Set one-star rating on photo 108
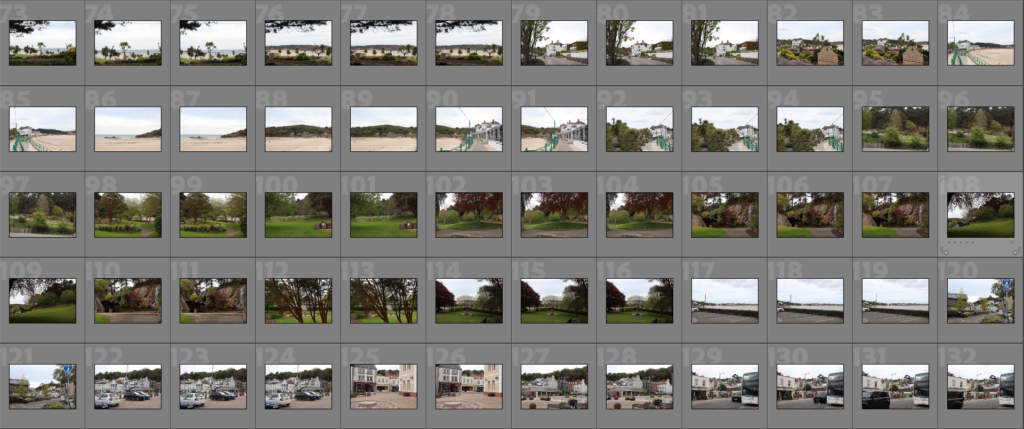 (x=950, y=243)
